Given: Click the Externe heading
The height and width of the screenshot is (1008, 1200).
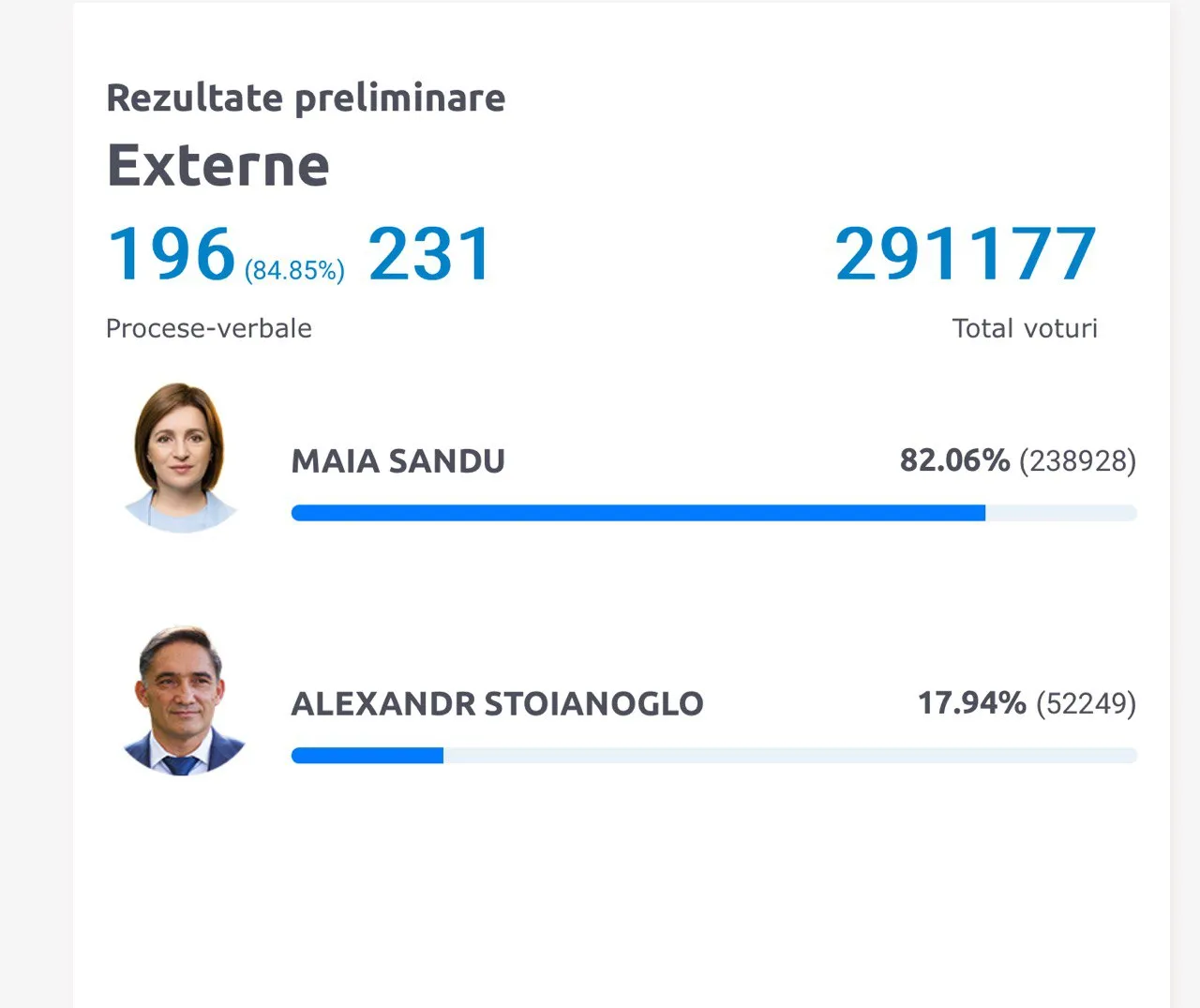Looking at the screenshot, I should click(218, 165).
